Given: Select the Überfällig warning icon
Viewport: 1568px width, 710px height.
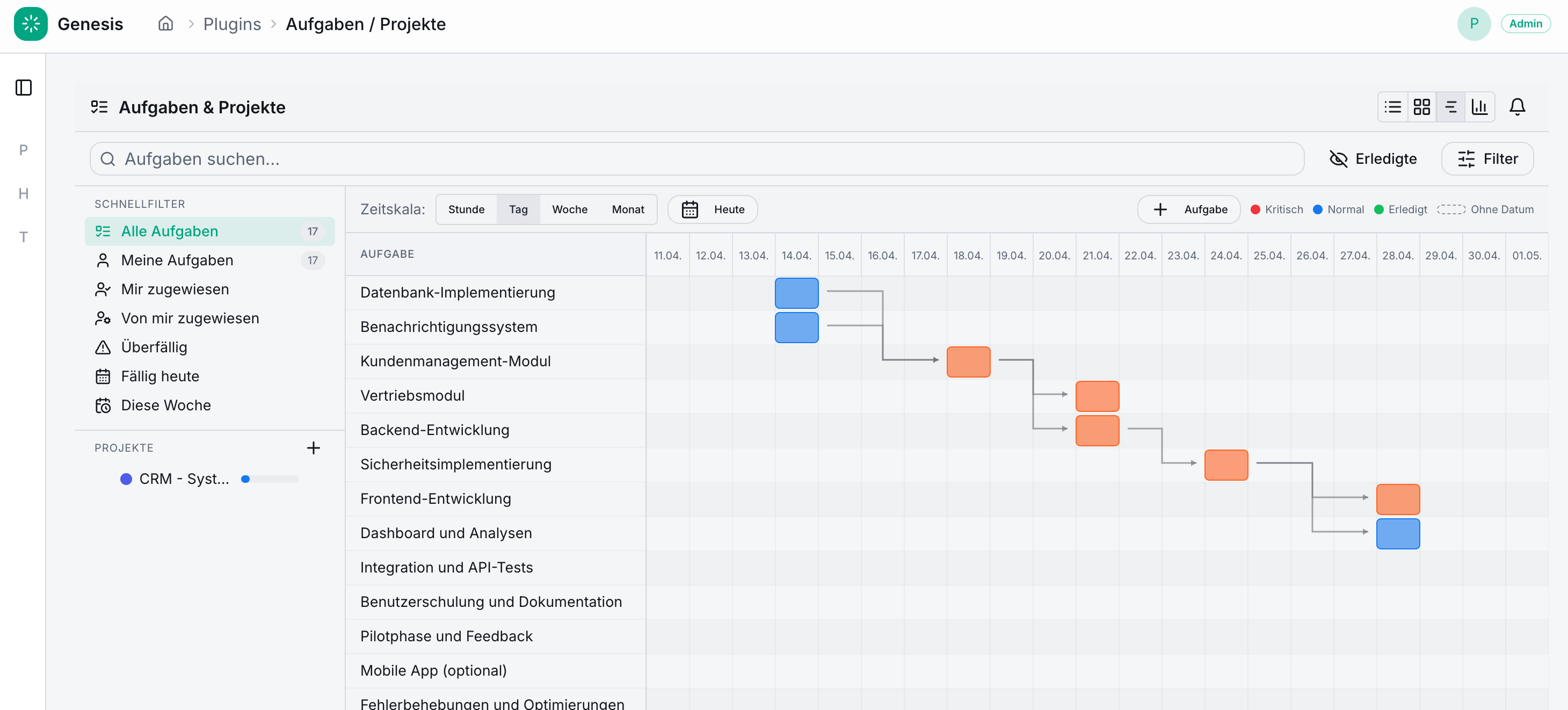Looking at the screenshot, I should [x=104, y=347].
